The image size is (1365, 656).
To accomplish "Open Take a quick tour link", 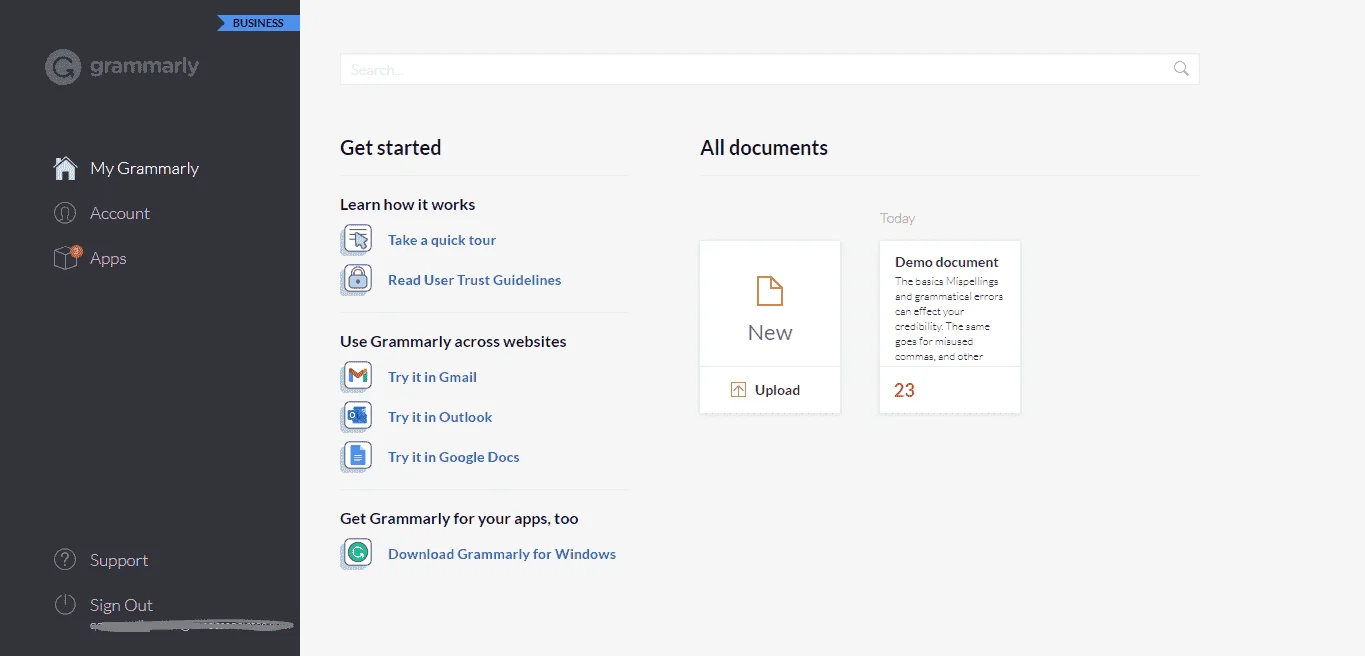I will (x=442, y=240).
